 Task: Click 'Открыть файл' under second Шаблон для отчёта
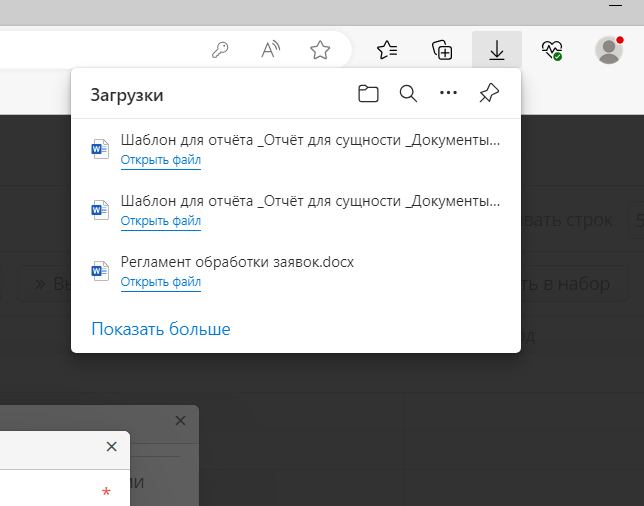point(161,221)
